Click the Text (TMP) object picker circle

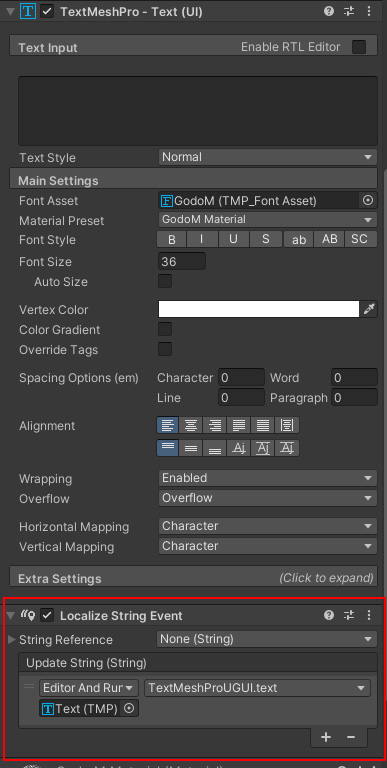(129, 708)
